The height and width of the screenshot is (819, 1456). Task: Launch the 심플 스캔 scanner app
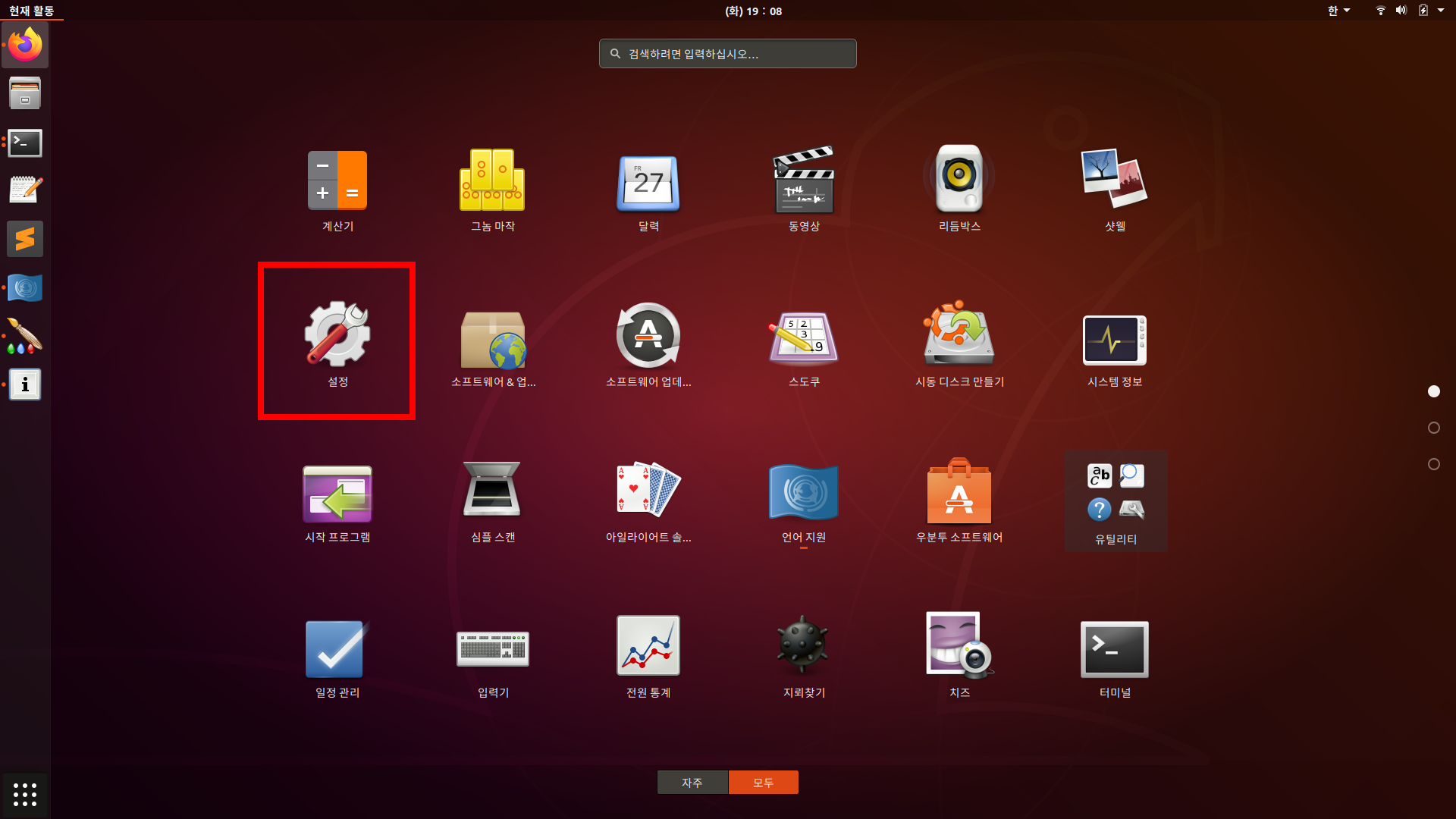tap(493, 491)
